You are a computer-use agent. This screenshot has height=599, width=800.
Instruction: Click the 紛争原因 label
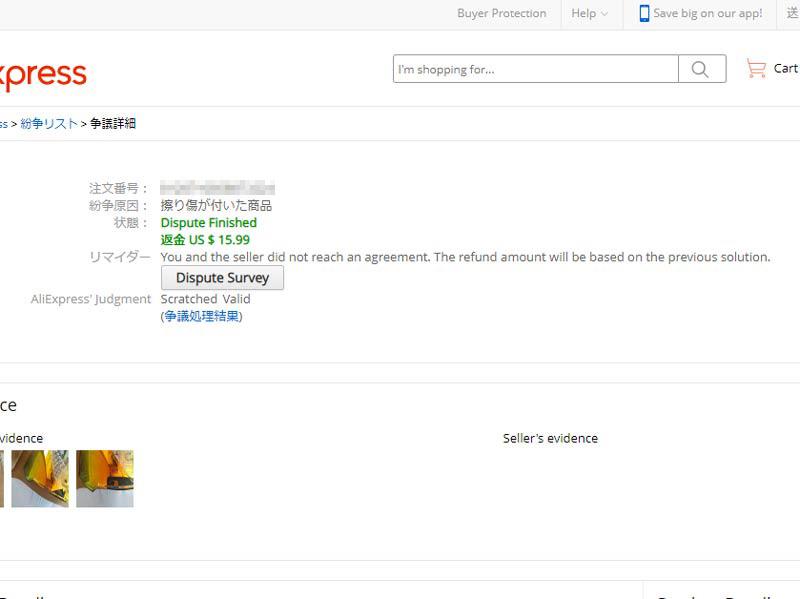[118, 206]
